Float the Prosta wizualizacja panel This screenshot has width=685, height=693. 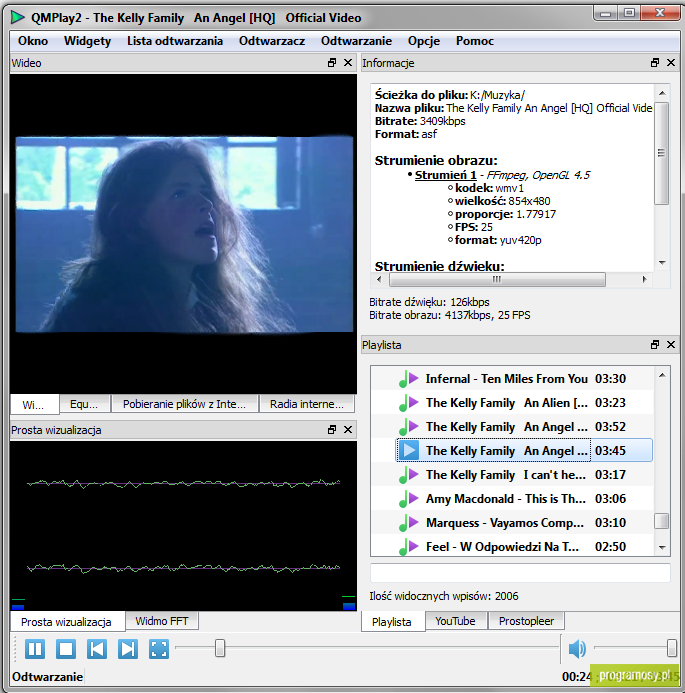point(332,430)
